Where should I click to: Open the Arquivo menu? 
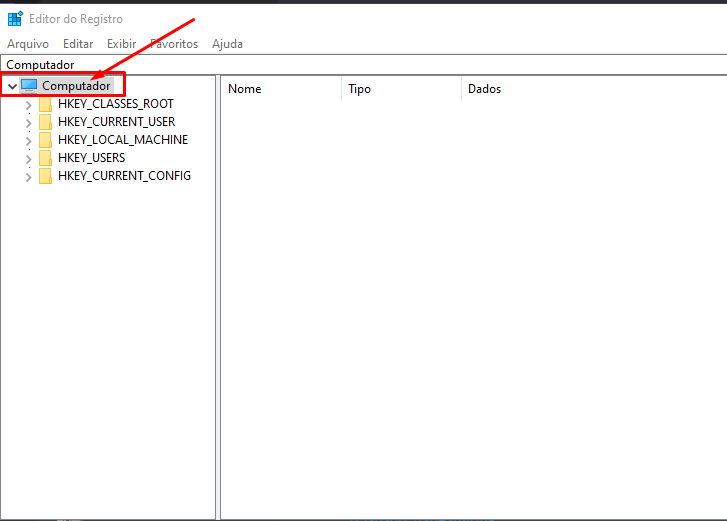(28, 44)
